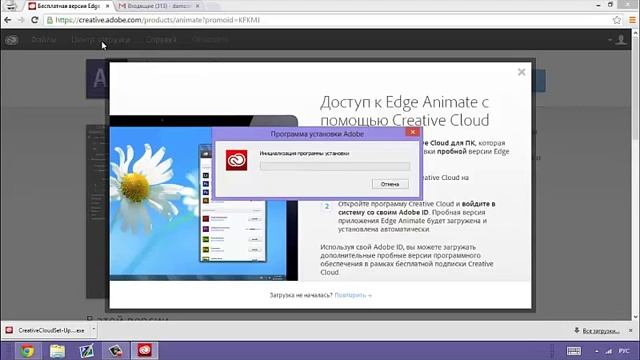Bookmark this page with the star

[617, 20]
